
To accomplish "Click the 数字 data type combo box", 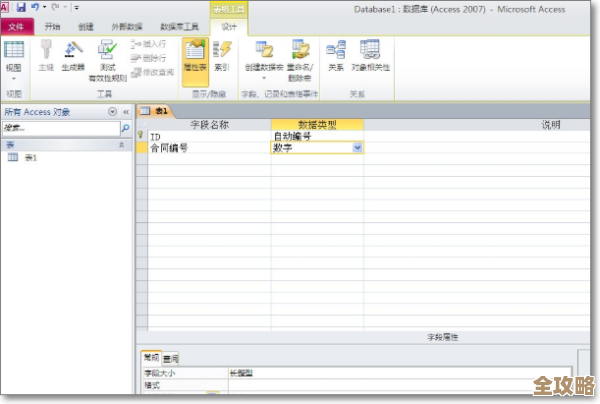I will coord(317,148).
